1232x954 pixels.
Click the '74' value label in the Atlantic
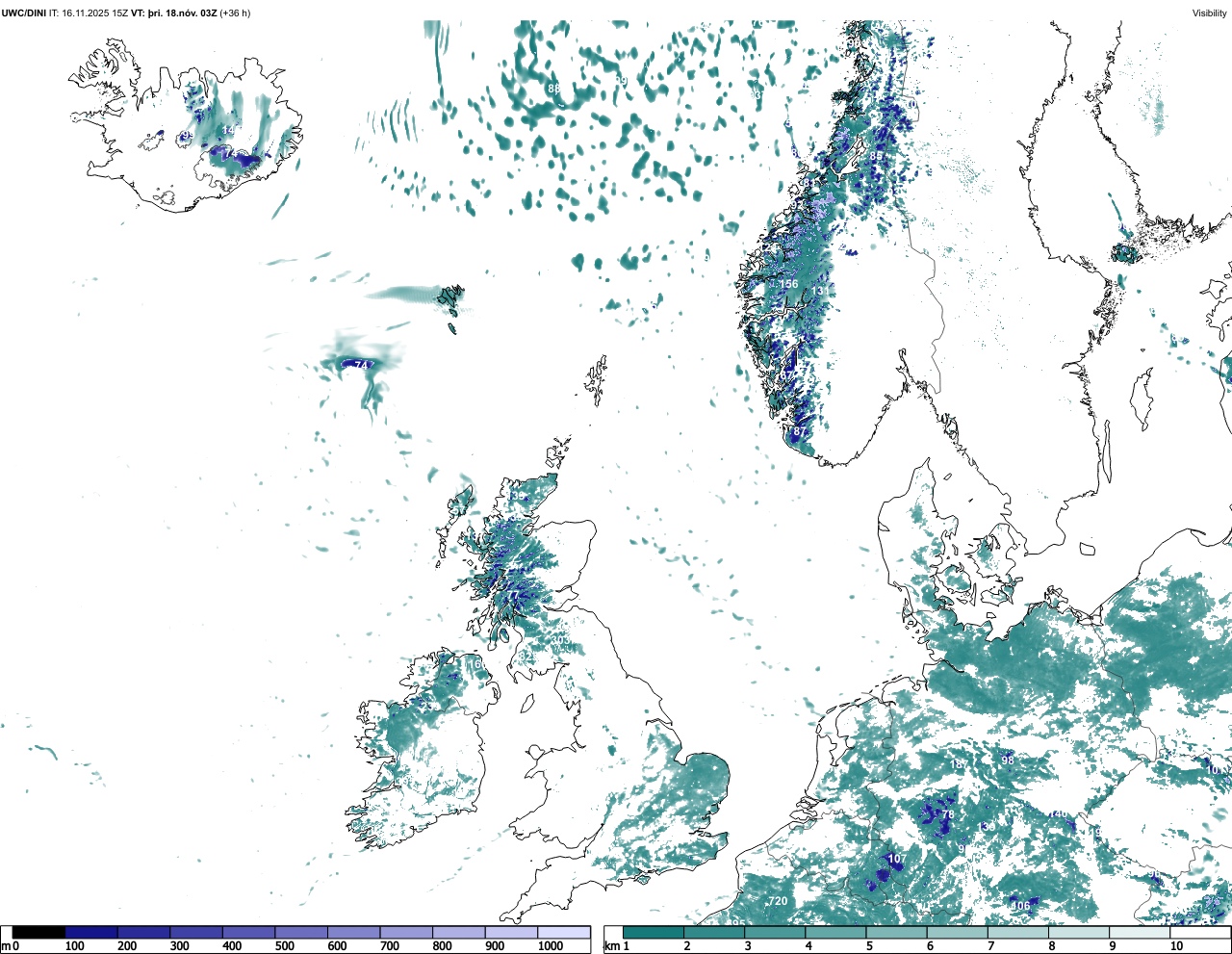click(x=362, y=365)
